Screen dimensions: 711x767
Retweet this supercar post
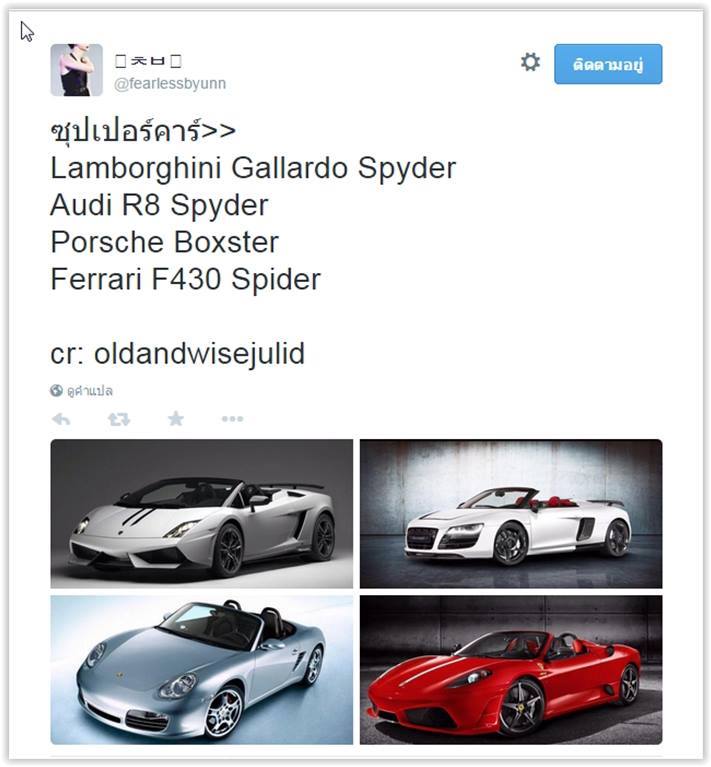coord(119,419)
